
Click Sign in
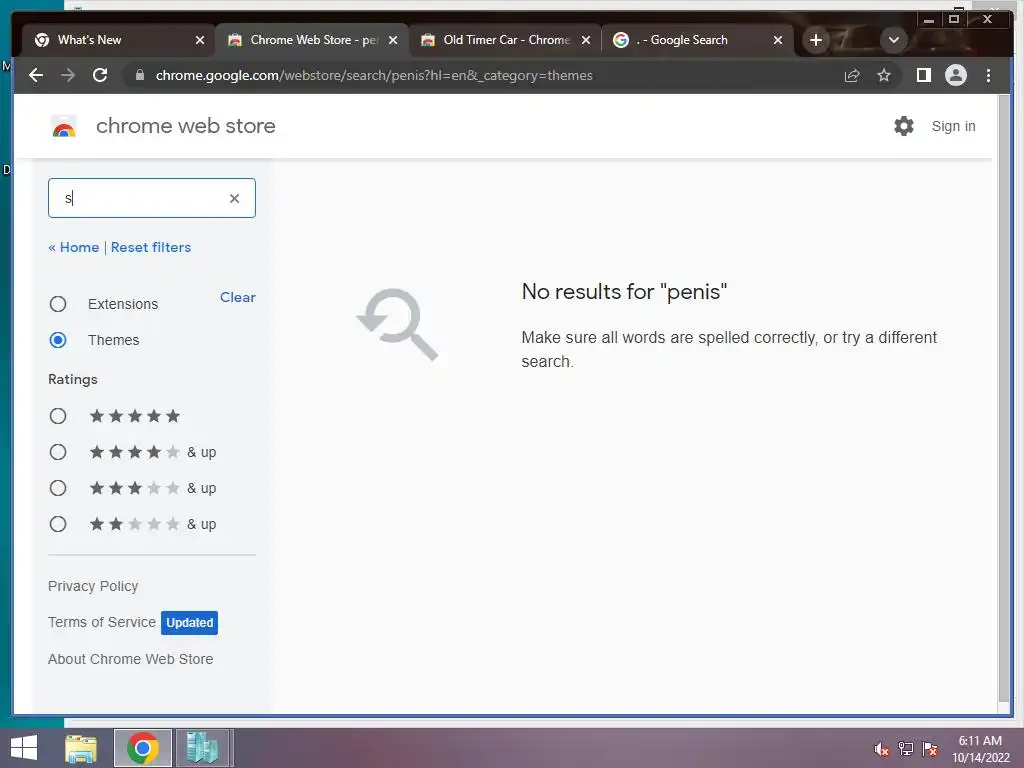953,126
